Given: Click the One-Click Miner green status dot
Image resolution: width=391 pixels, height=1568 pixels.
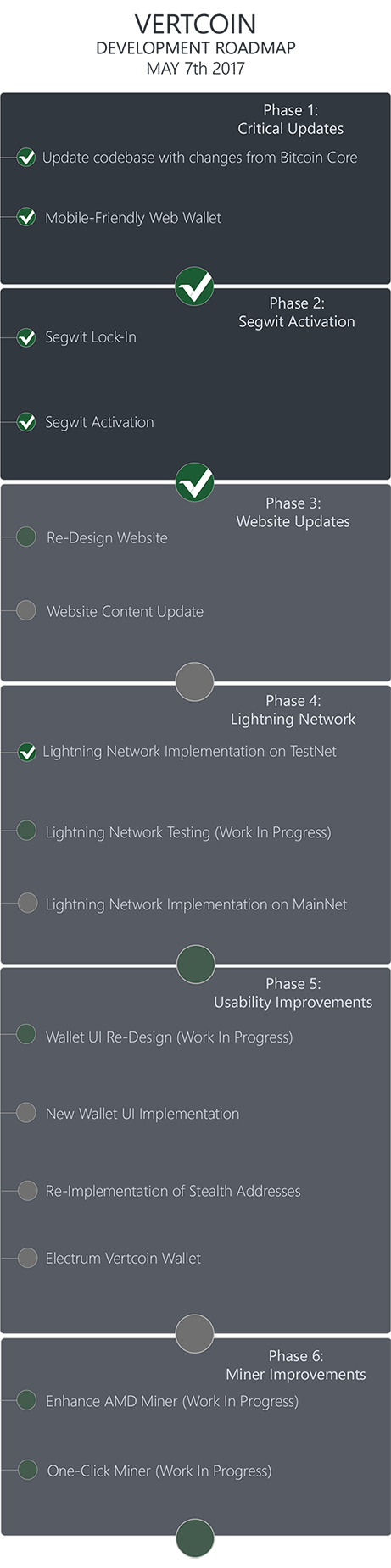Looking at the screenshot, I should [x=27, y=1470].
